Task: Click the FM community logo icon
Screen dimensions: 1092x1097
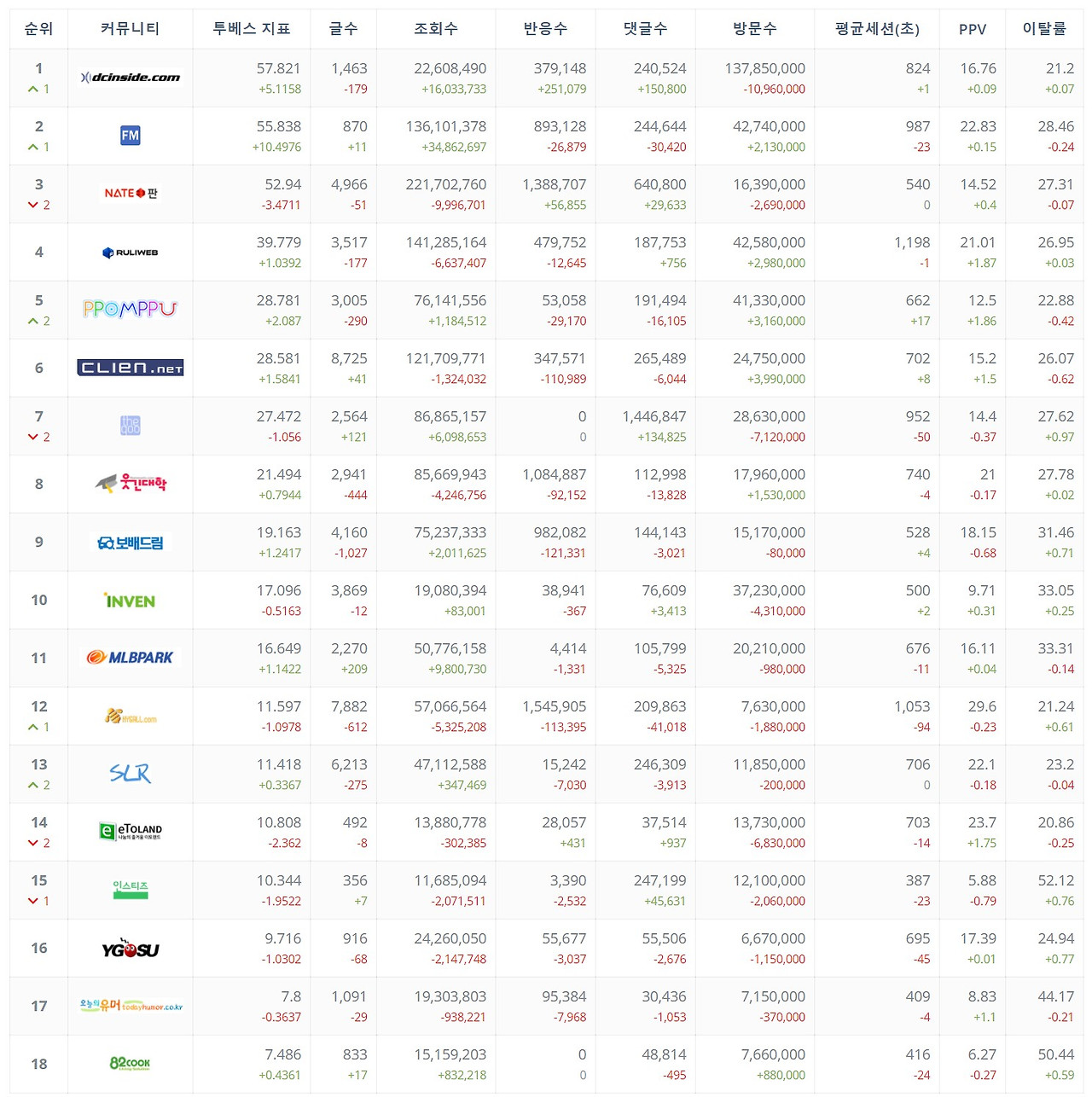Action: (x=131, y=135)
